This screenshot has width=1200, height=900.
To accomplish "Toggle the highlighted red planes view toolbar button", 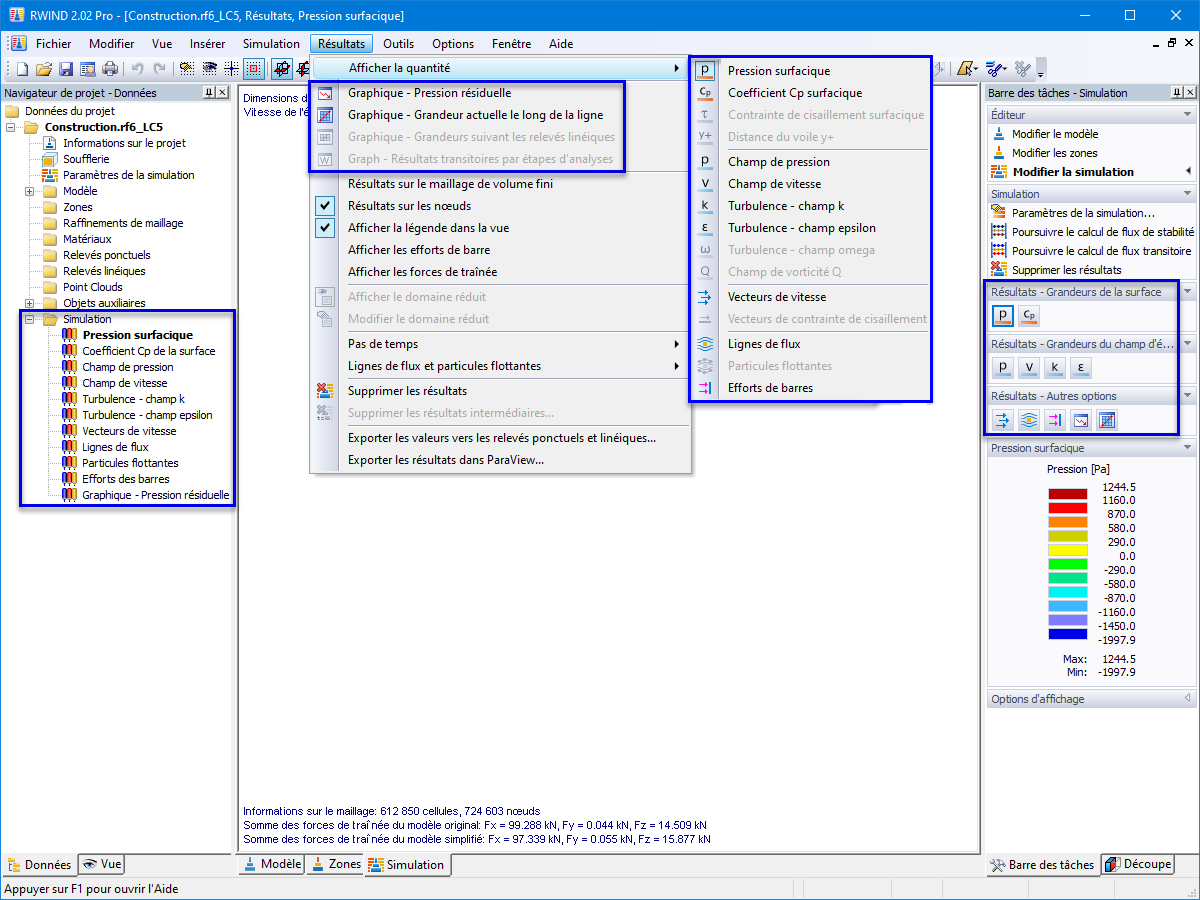I will click(x=282, y=69).
